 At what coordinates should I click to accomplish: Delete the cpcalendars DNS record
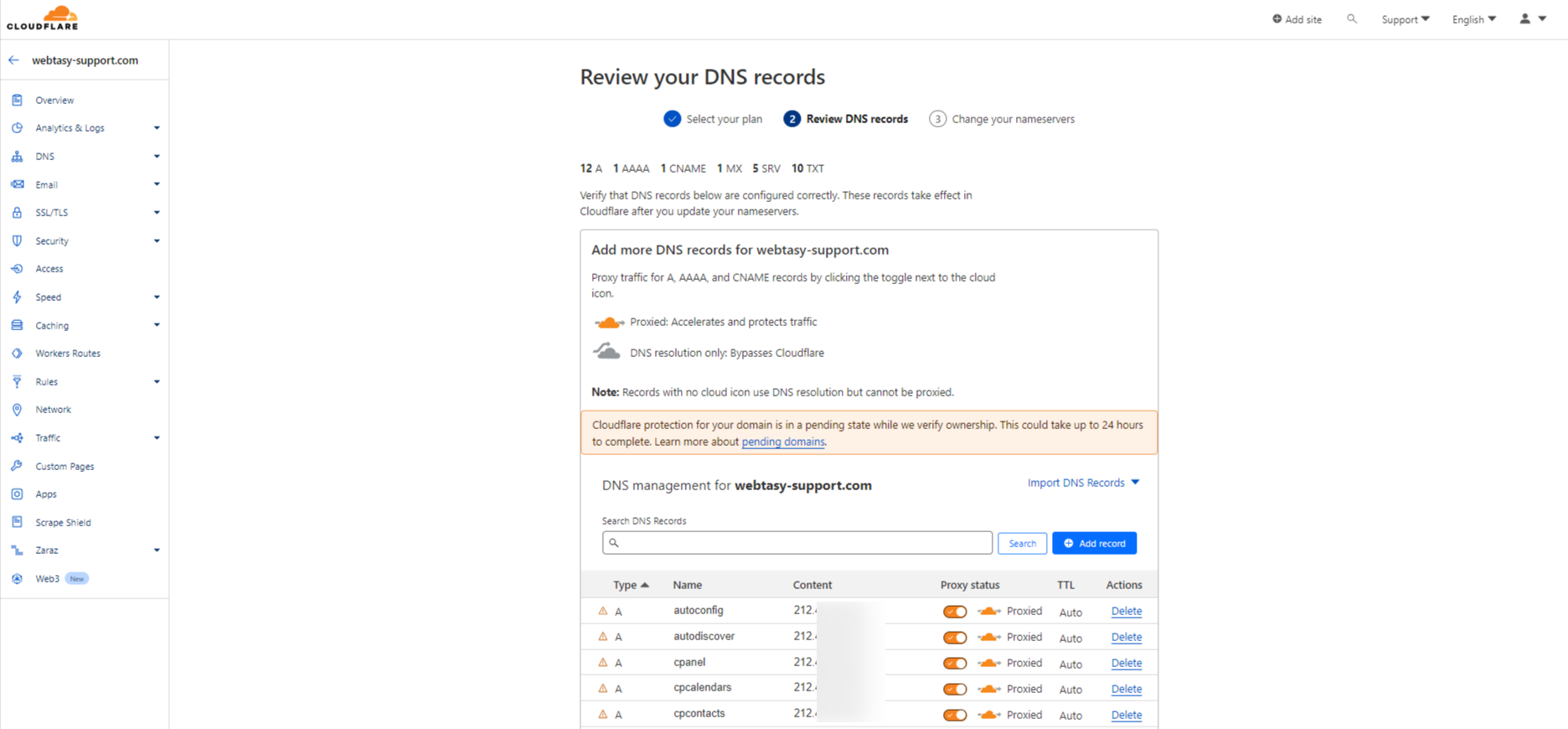click(x=1126, y=690)
